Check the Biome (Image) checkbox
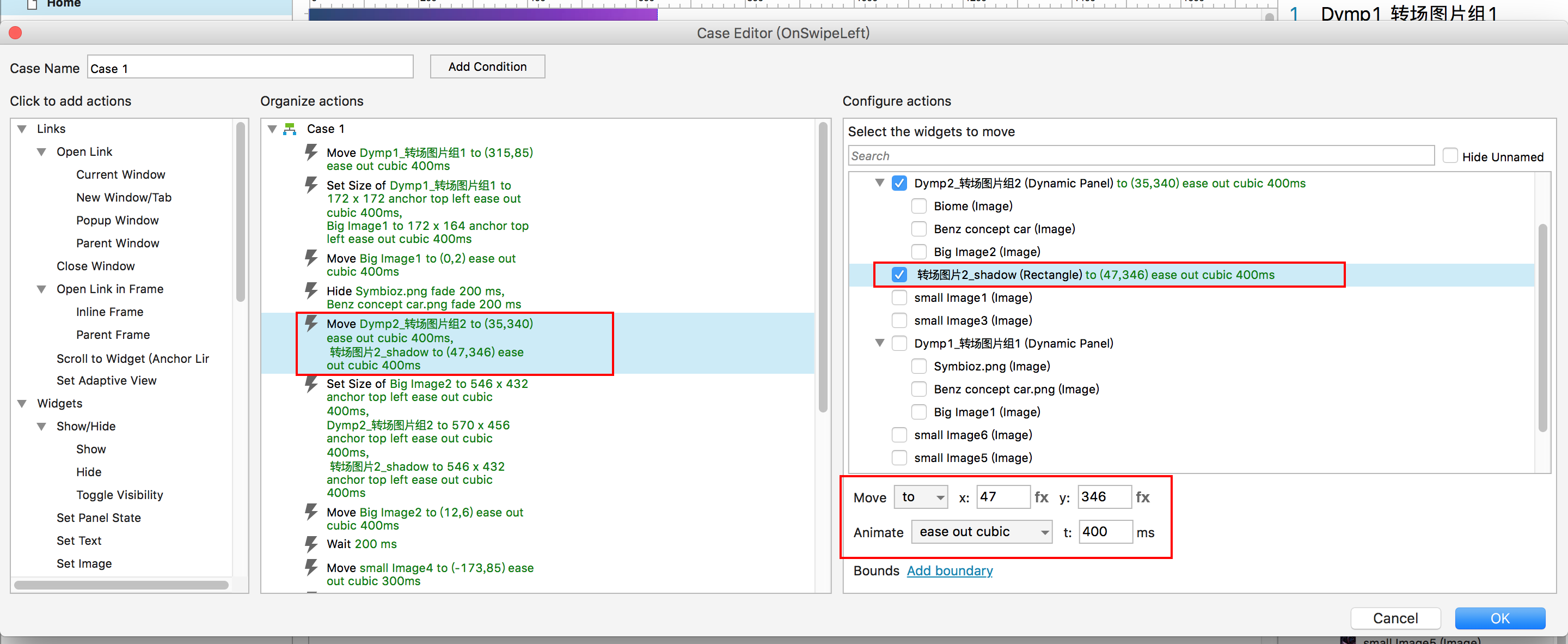 tap(918, 206)
